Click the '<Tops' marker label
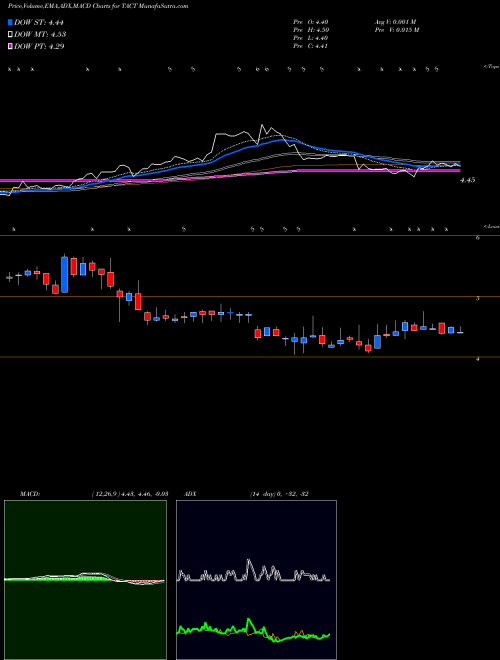The width and height of the screenshot is (500, 660). pyautogui.click(x=492, y=67)
